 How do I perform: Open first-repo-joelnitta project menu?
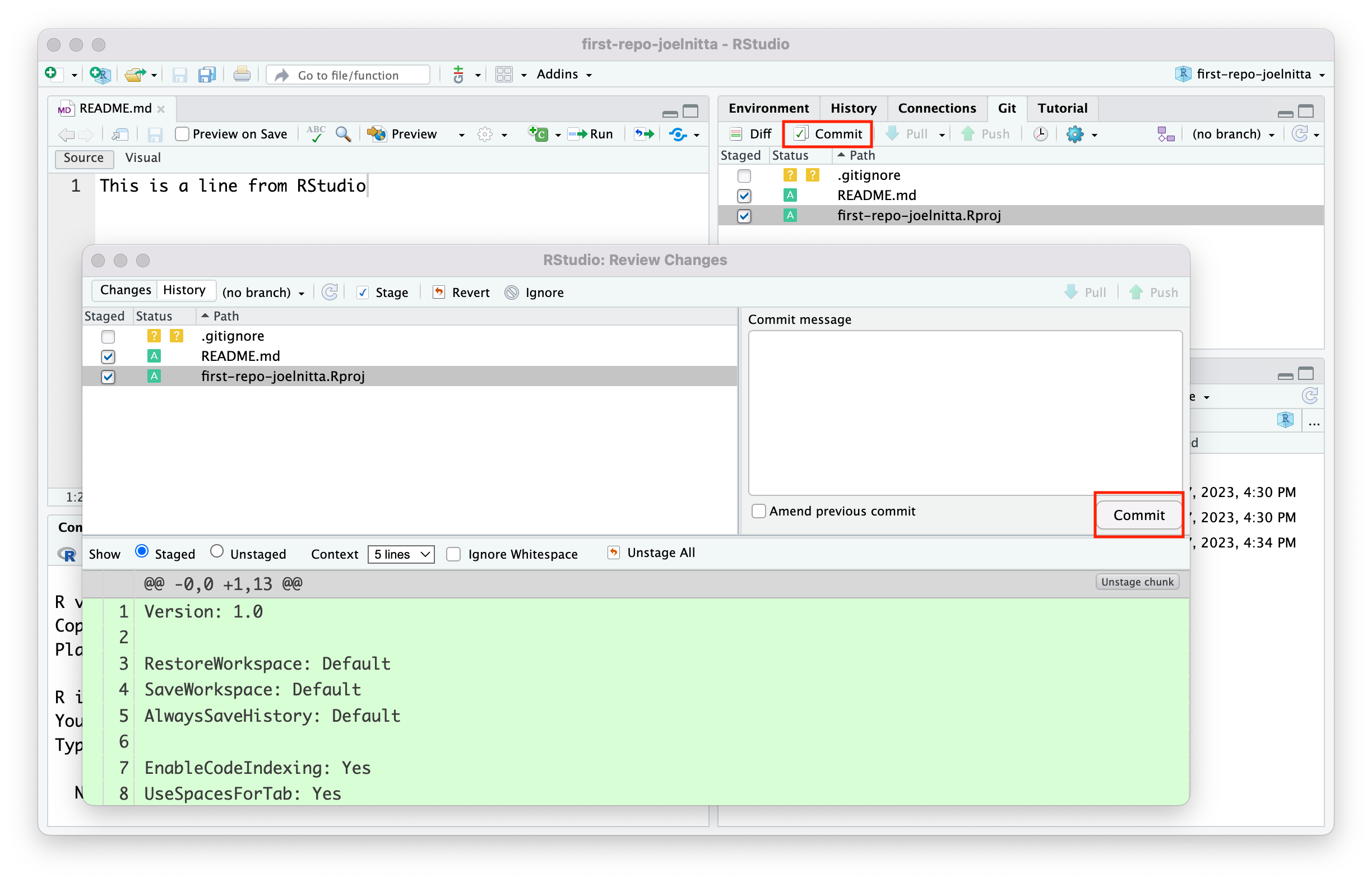1253,75
